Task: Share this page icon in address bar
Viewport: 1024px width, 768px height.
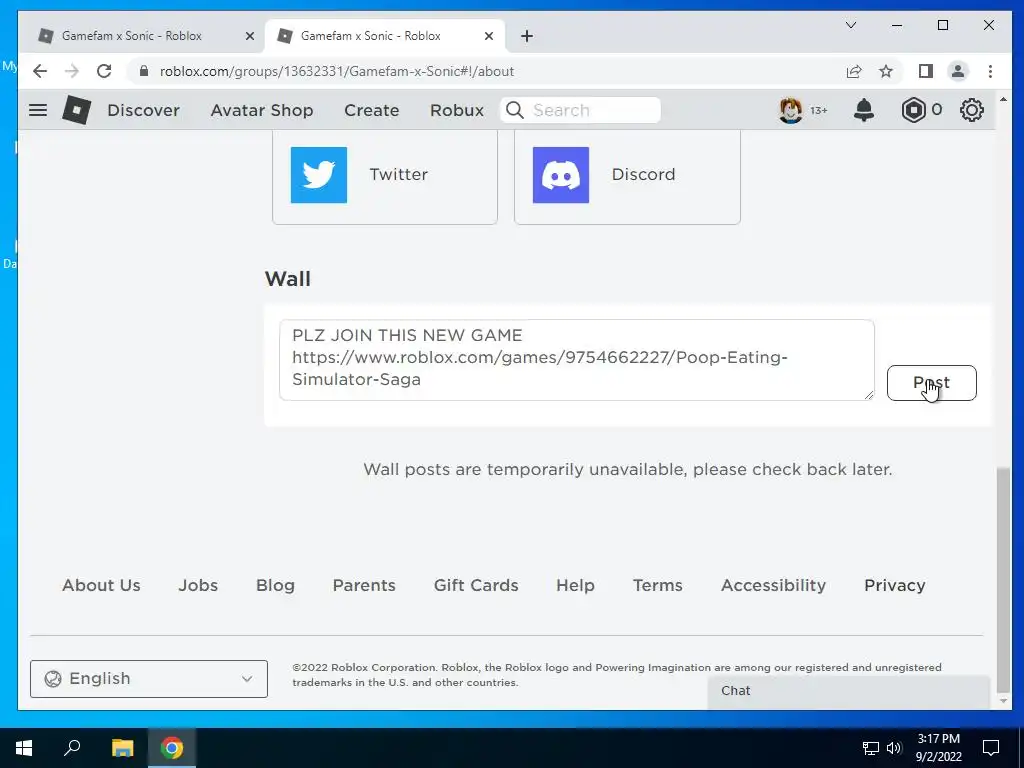Action: click(x=854, y=71)
